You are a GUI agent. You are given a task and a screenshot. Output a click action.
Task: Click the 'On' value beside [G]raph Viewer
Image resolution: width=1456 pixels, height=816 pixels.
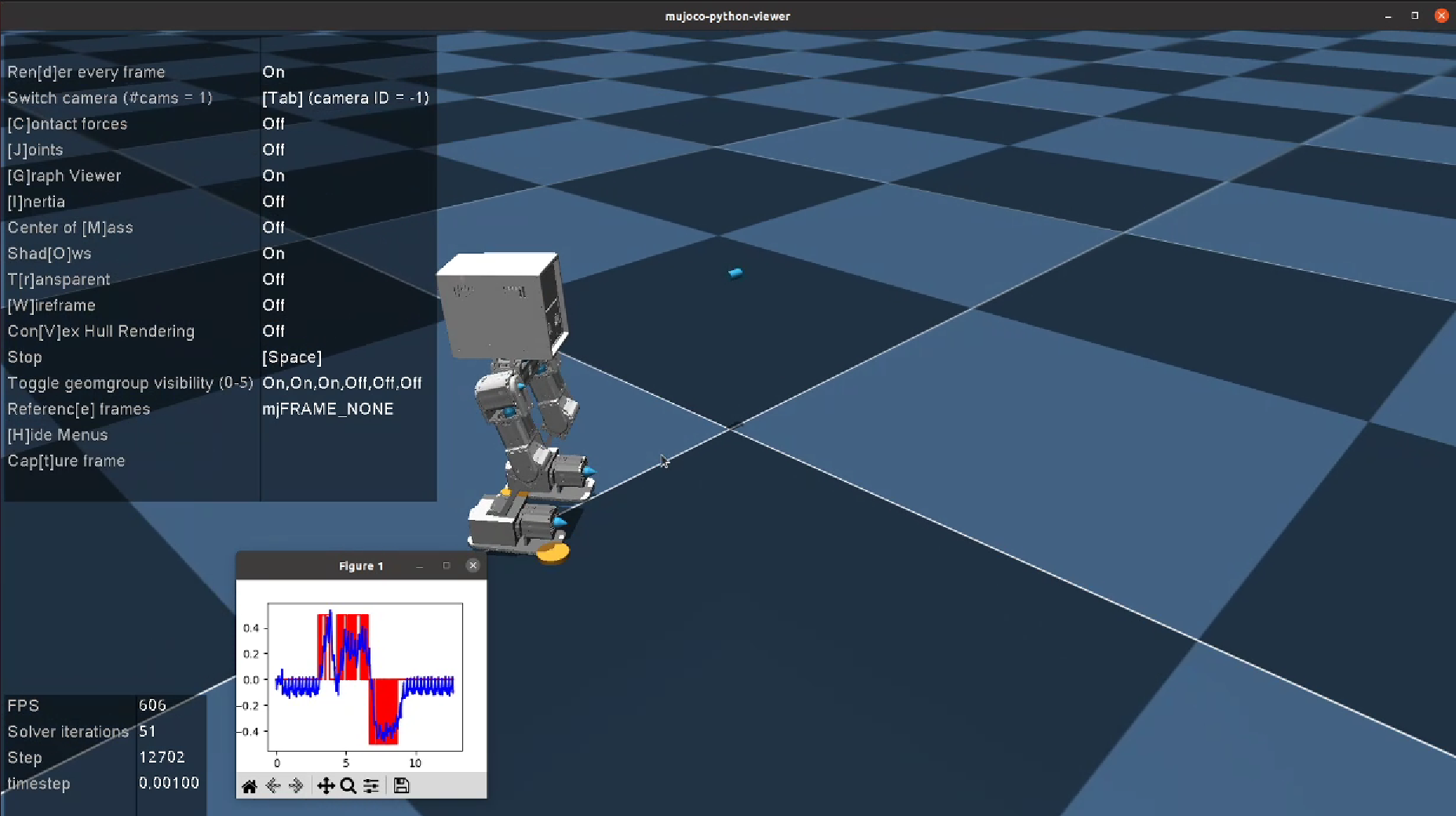point(273,176)
